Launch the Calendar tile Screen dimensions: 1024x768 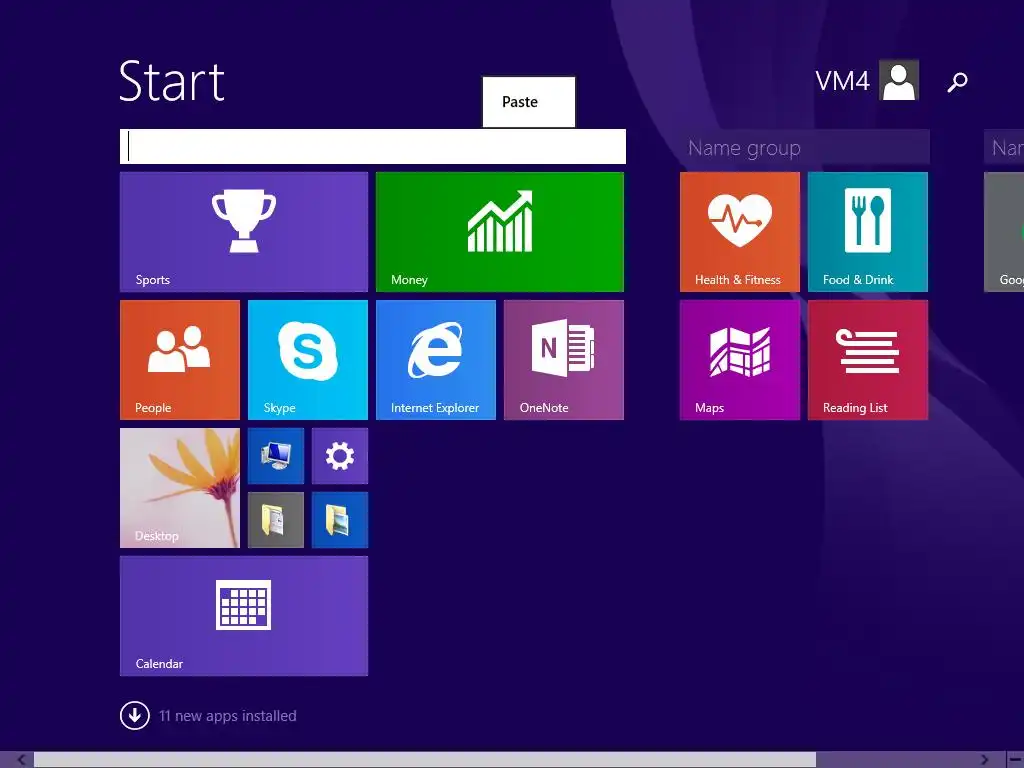(x=244, y=616)
